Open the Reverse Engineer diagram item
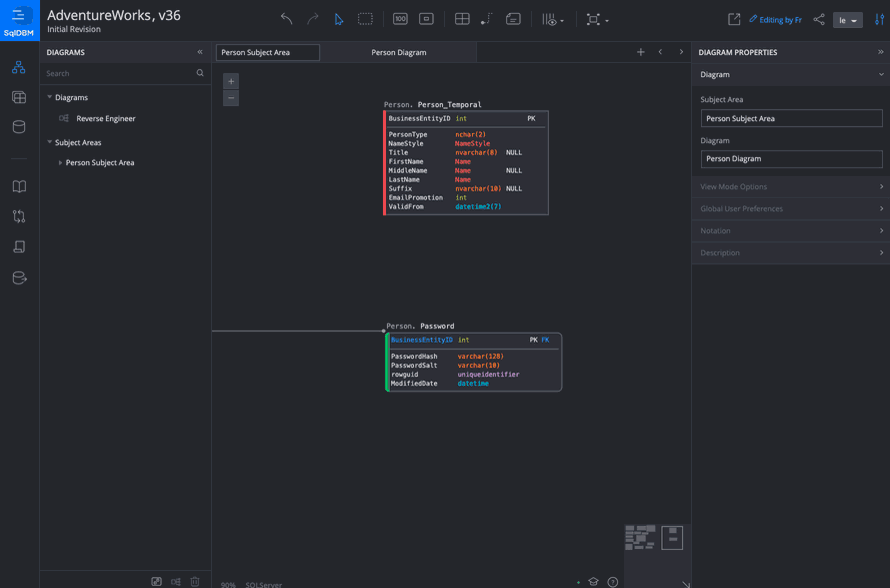This screenshot has width=890, height=588. (105, 118)
